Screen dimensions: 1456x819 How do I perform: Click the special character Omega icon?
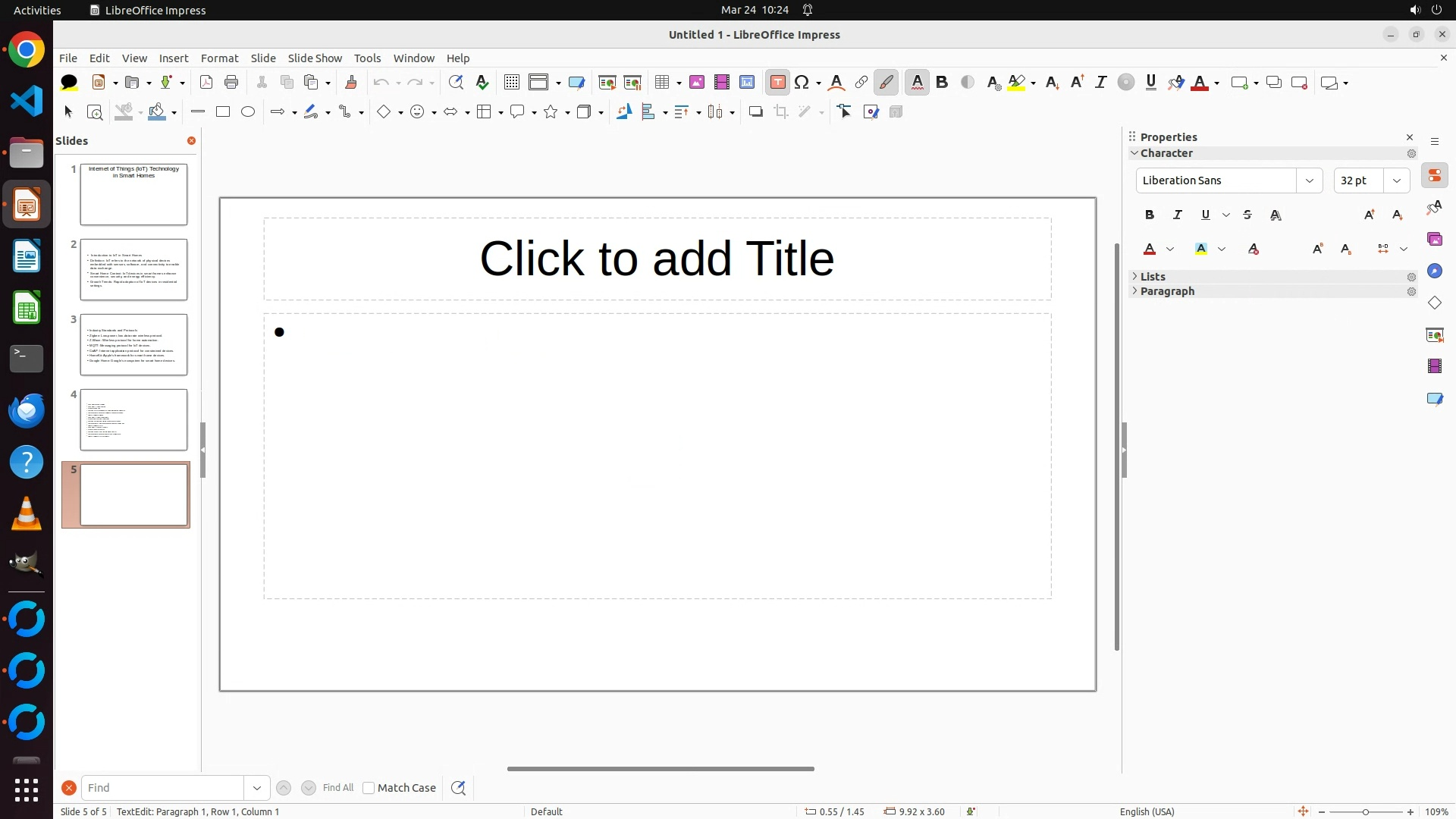pyautogui.click(x=802, y=83)
